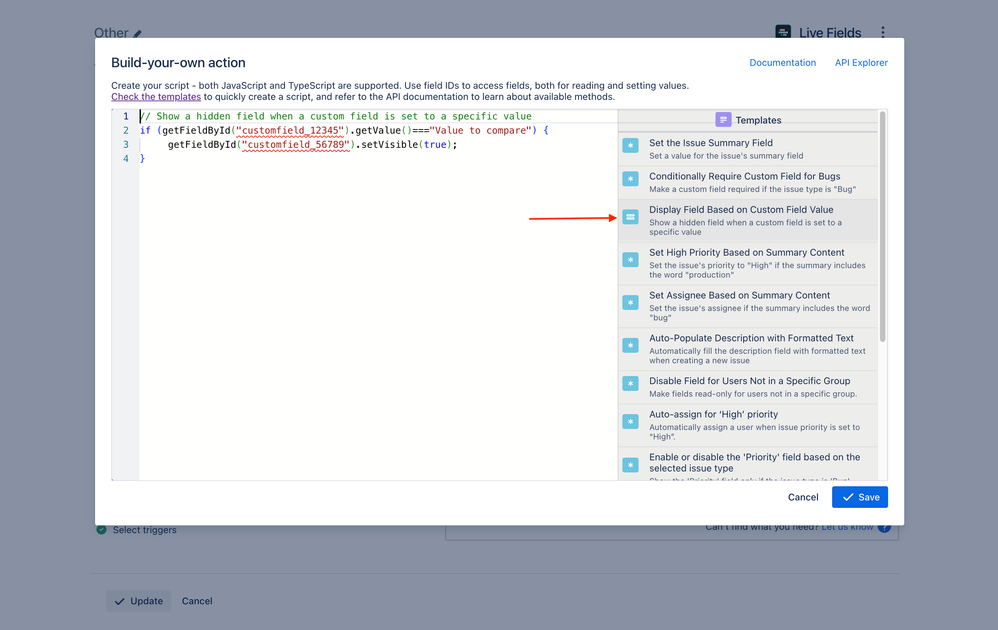Click the pencil edit icon beside "Other"

138,32
